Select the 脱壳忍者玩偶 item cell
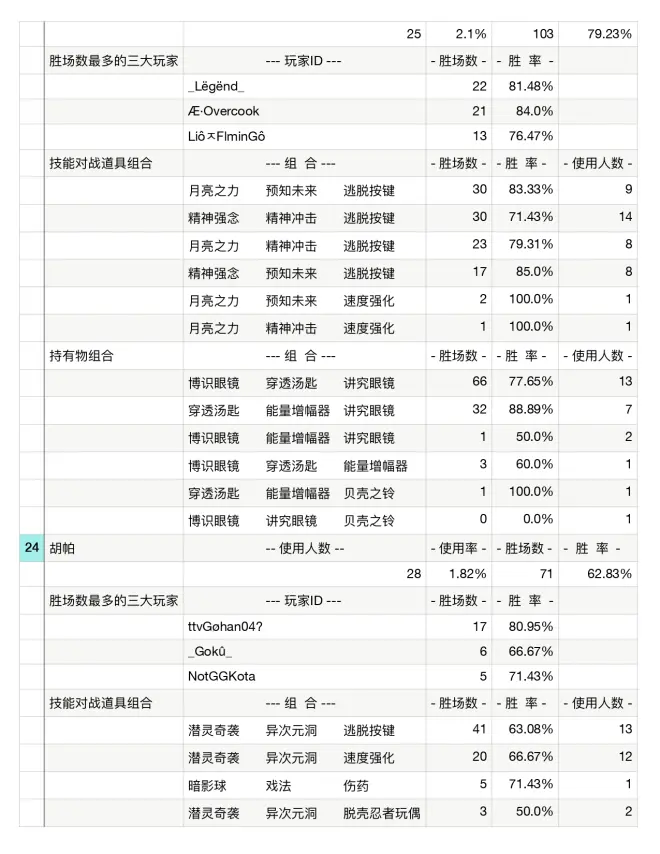 click(x=382, y=812)
